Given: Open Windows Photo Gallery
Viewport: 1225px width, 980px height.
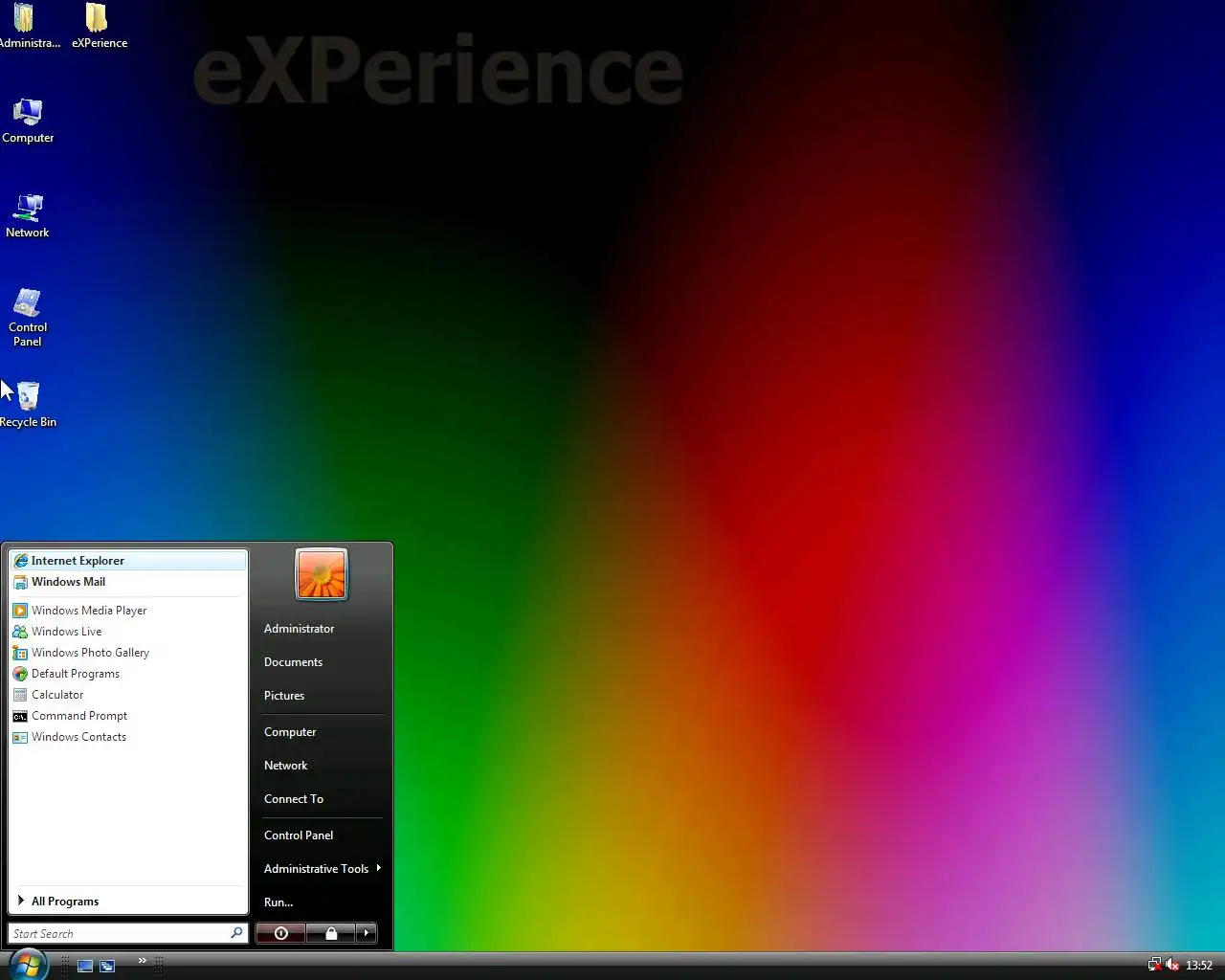Looking at the screenshot, I should pyautogui.click(x=127, y=653).
